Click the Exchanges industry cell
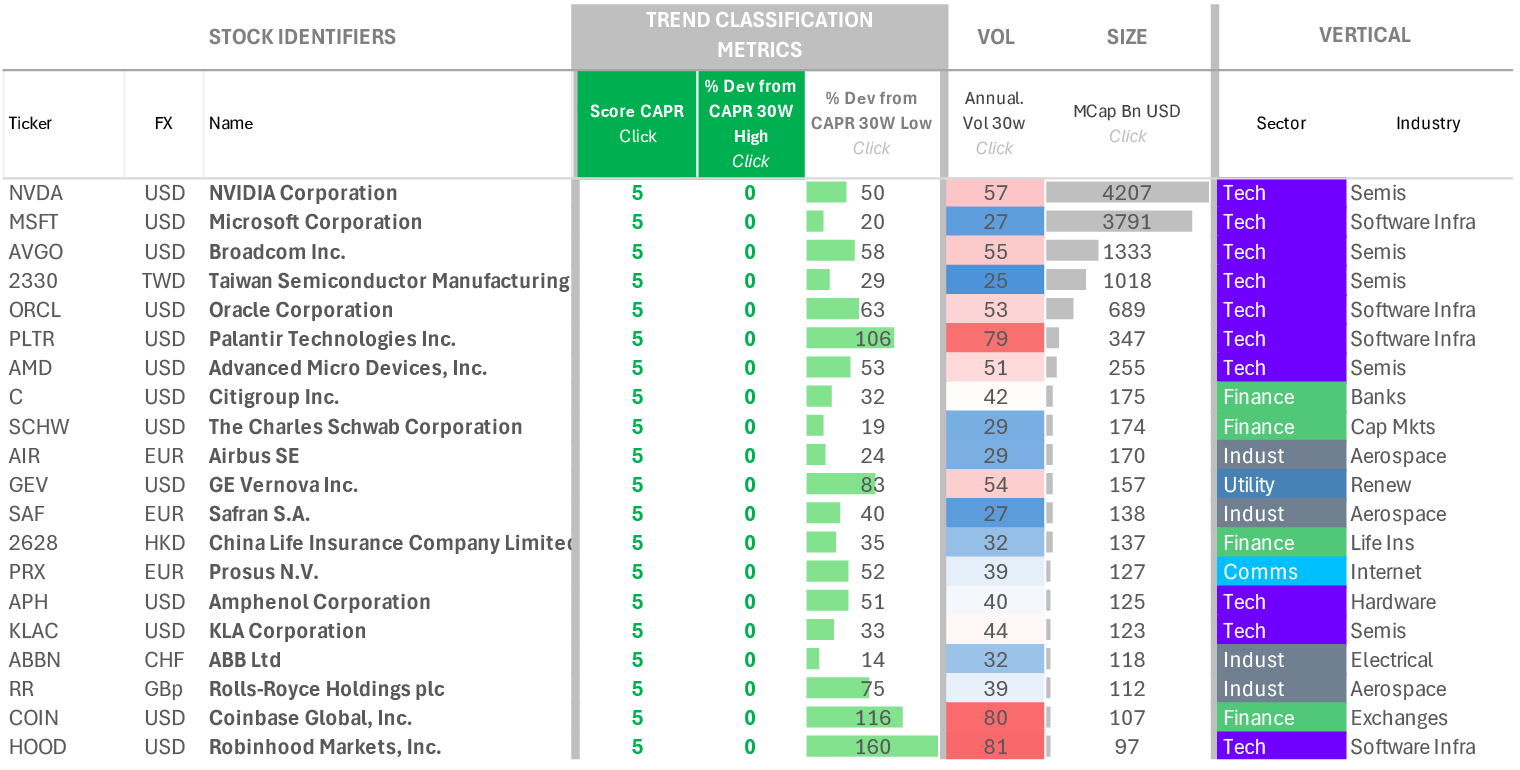The width and height of the screenshot is (1520, 770). pyautogui.click(x=1398, y=718)
